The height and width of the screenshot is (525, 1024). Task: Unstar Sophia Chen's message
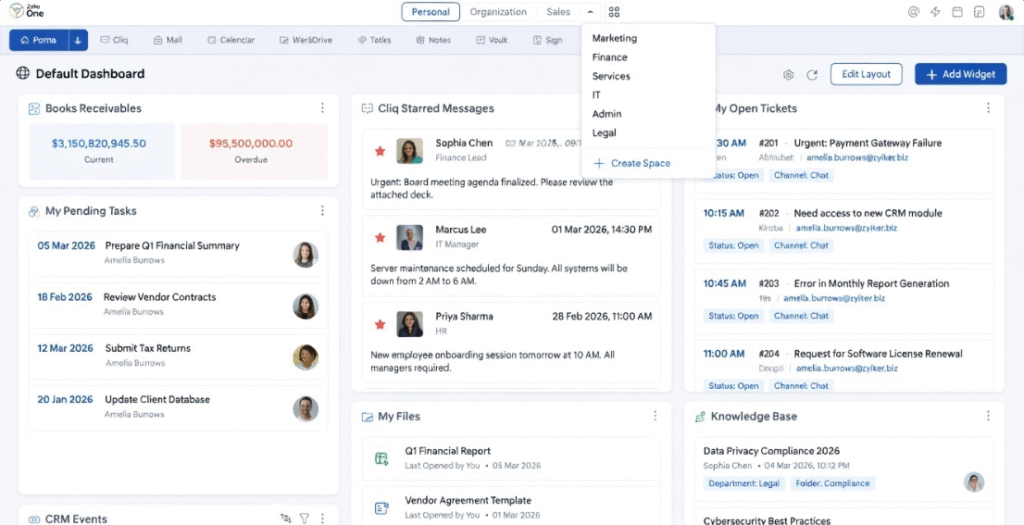click(x=379, y=151)
